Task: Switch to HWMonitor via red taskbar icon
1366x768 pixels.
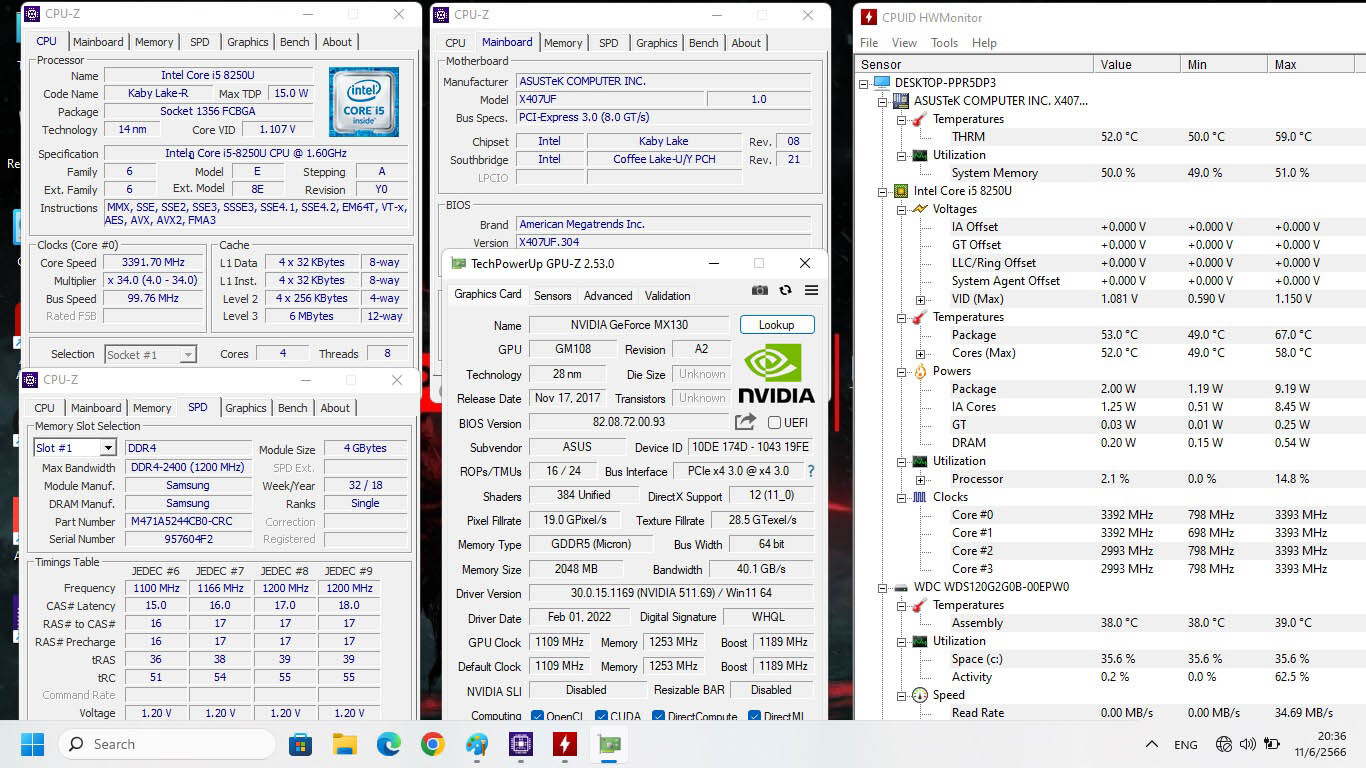Action: click(x=565, y=744)
